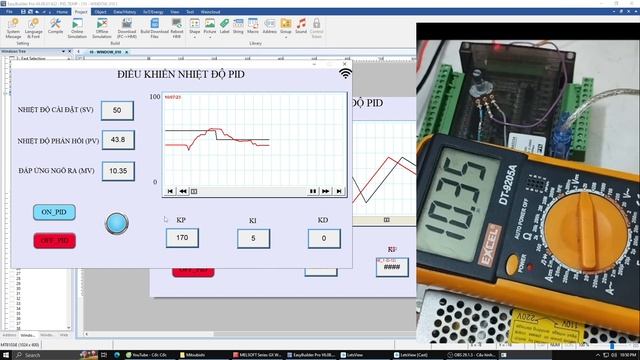Click Windows Start button
The width and height of the screenshot is (640, 360).
pyautogui.click(x=6, y=355)
